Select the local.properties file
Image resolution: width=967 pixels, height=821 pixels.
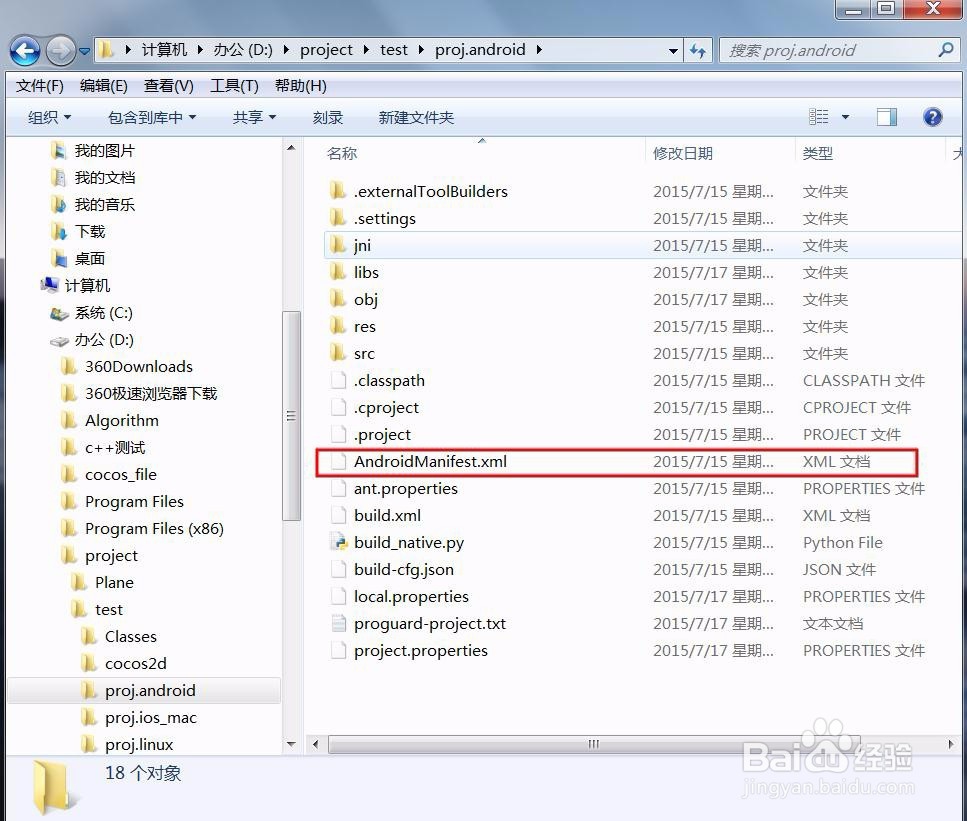[x=411, y=596]
